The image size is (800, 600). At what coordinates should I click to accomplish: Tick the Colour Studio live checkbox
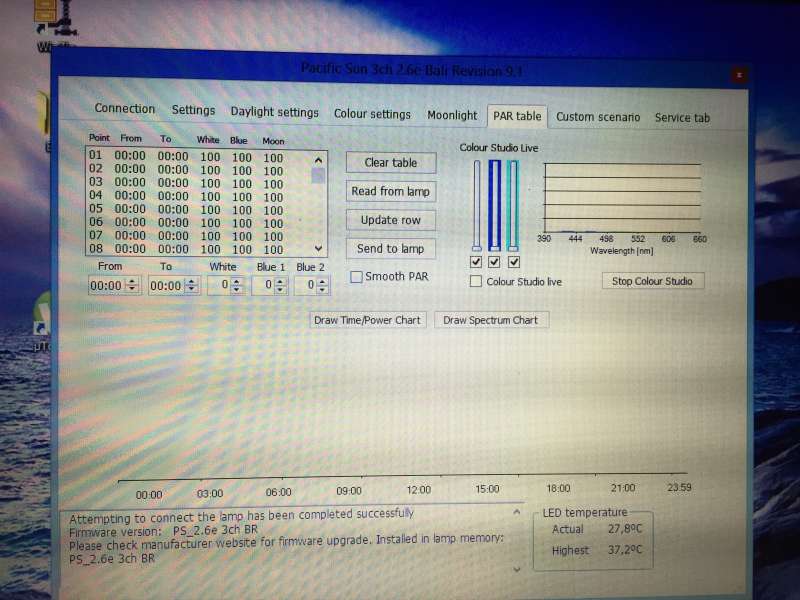(476, 282)
